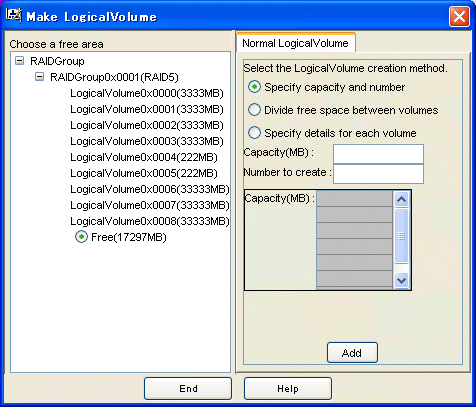
Task: Open Help for this dialog
Action: pos(288,388)
